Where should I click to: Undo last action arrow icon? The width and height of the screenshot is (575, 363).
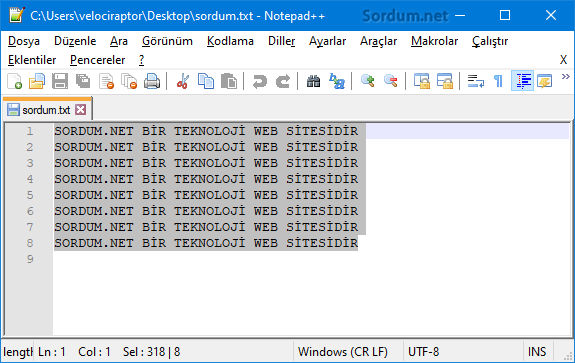coord(260,81)
